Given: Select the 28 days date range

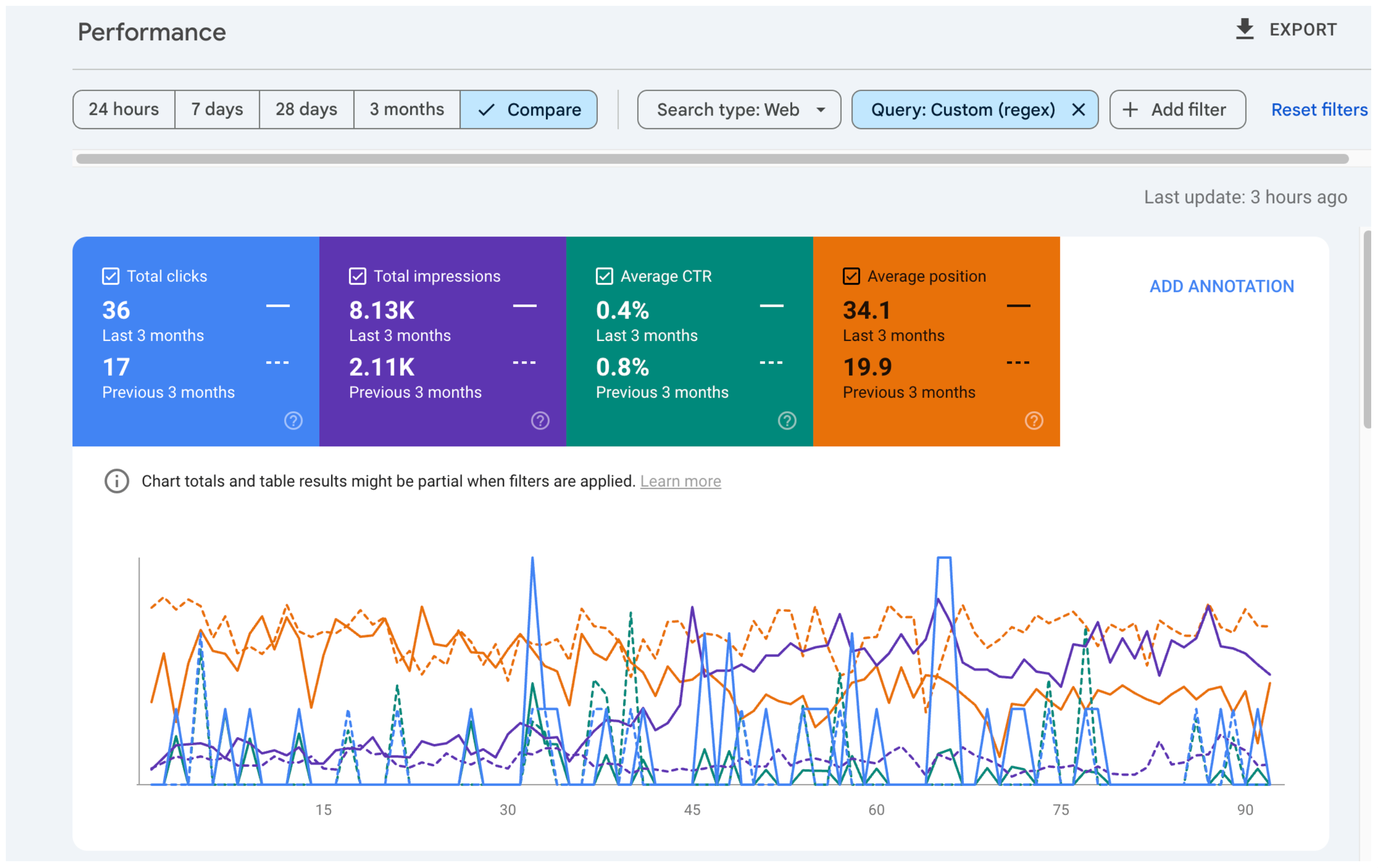Looking at the screenshot, I should (x=306, y=109).
